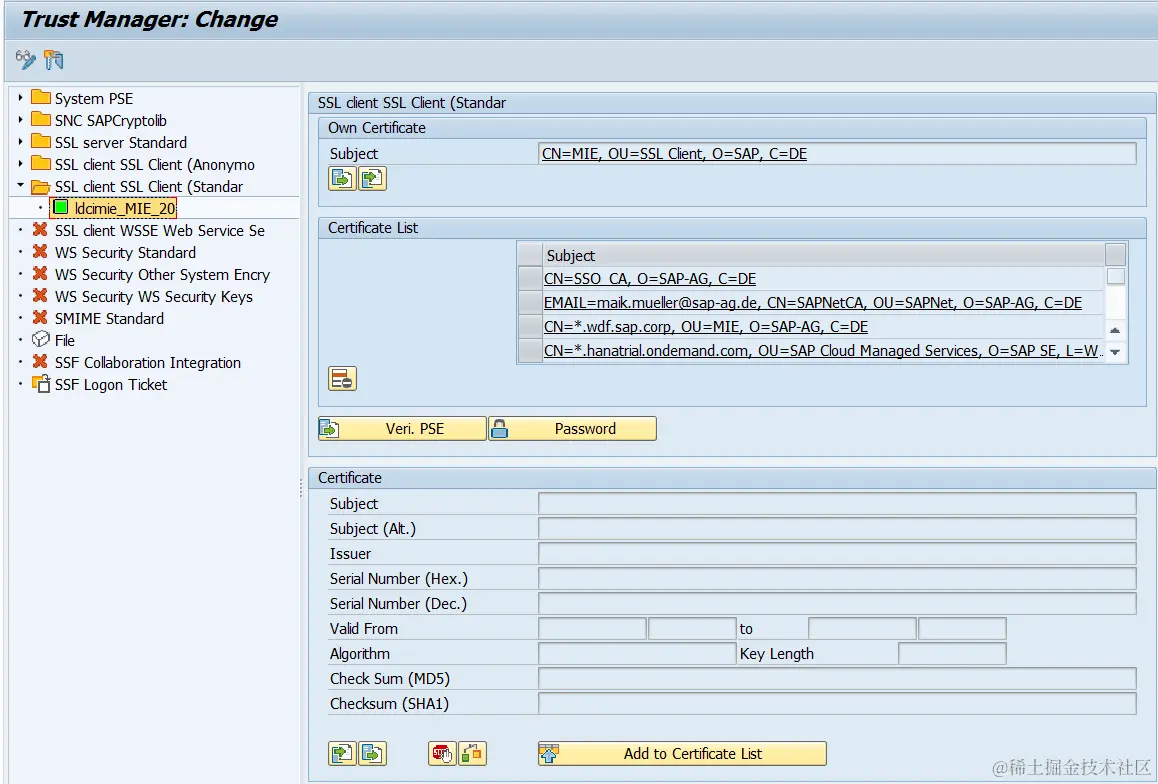Screen dimensions: 1158x784
Task: Click the Import certificate icon in Certificate section
Action: (x=342, y=754)
